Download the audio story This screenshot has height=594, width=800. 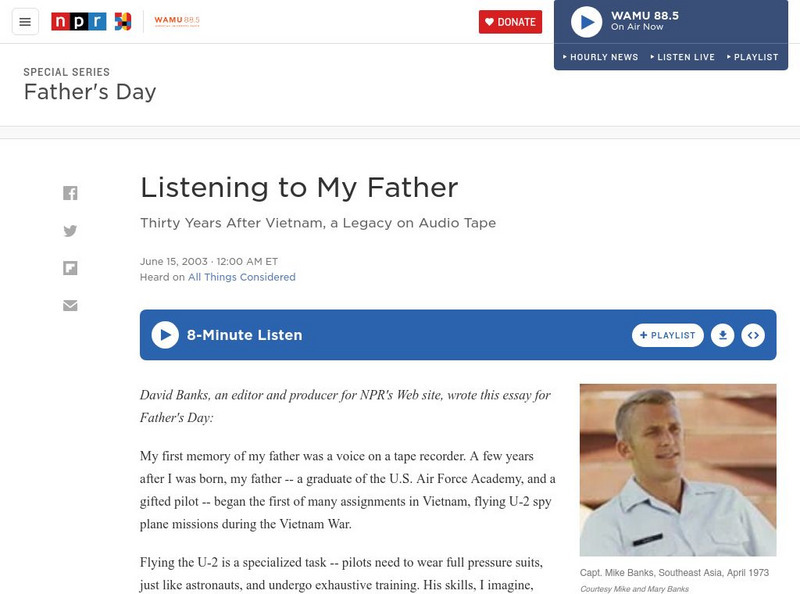click(722, 335)
